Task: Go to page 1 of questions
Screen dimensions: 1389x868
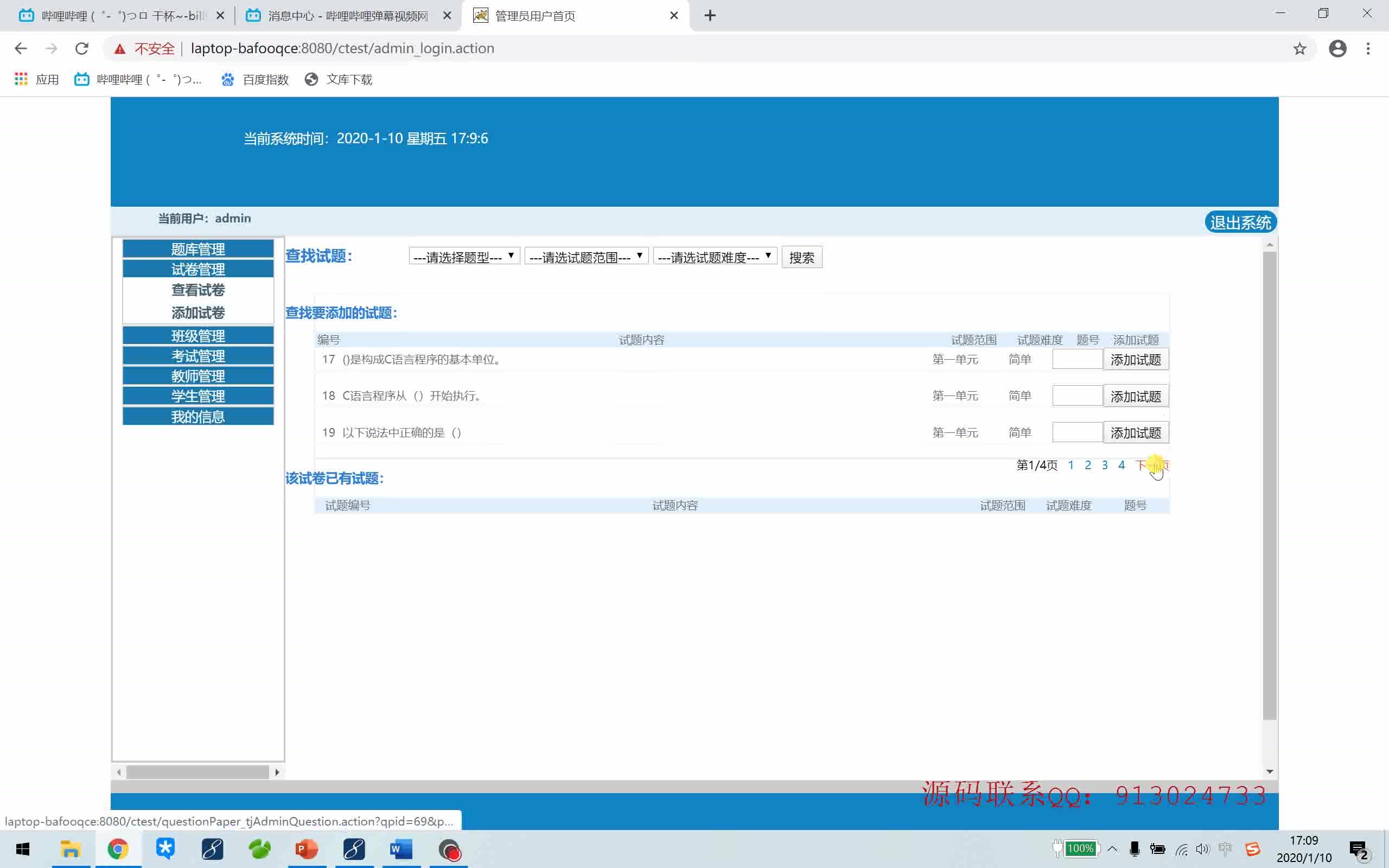Action: (1071, 465)
